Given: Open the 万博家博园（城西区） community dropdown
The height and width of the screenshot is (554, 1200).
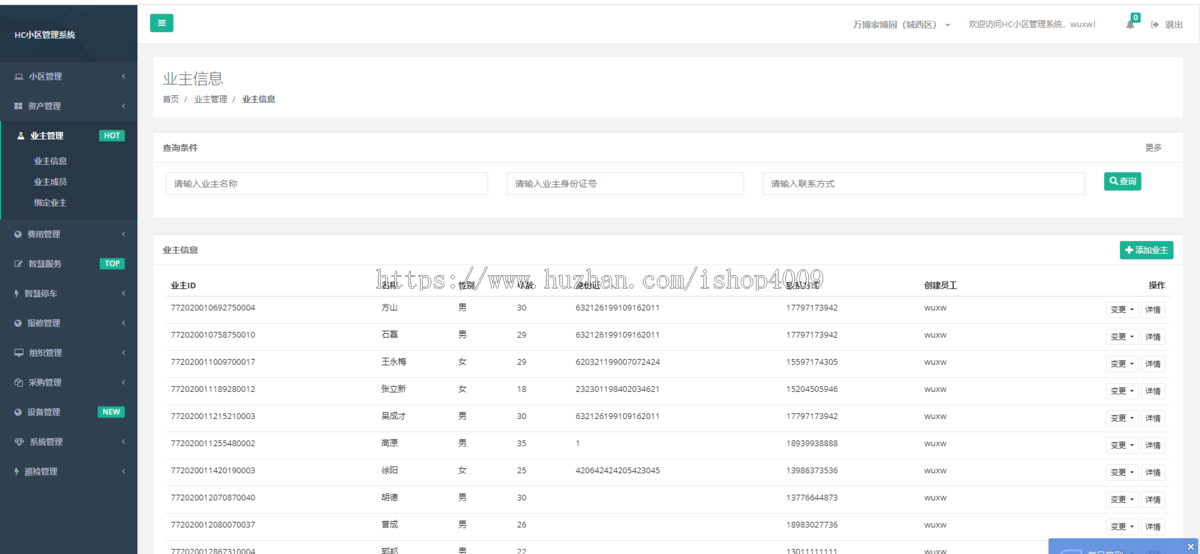Looking at the screenshot, I should pos(901,24).
